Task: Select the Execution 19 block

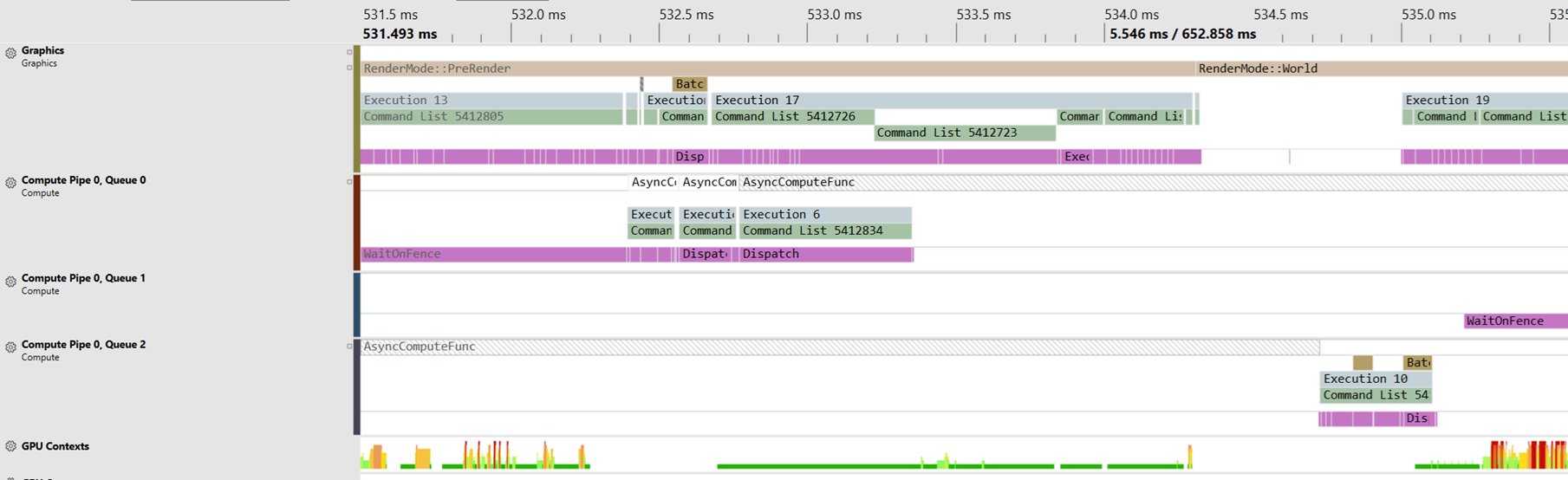Action: point(1485,101)
